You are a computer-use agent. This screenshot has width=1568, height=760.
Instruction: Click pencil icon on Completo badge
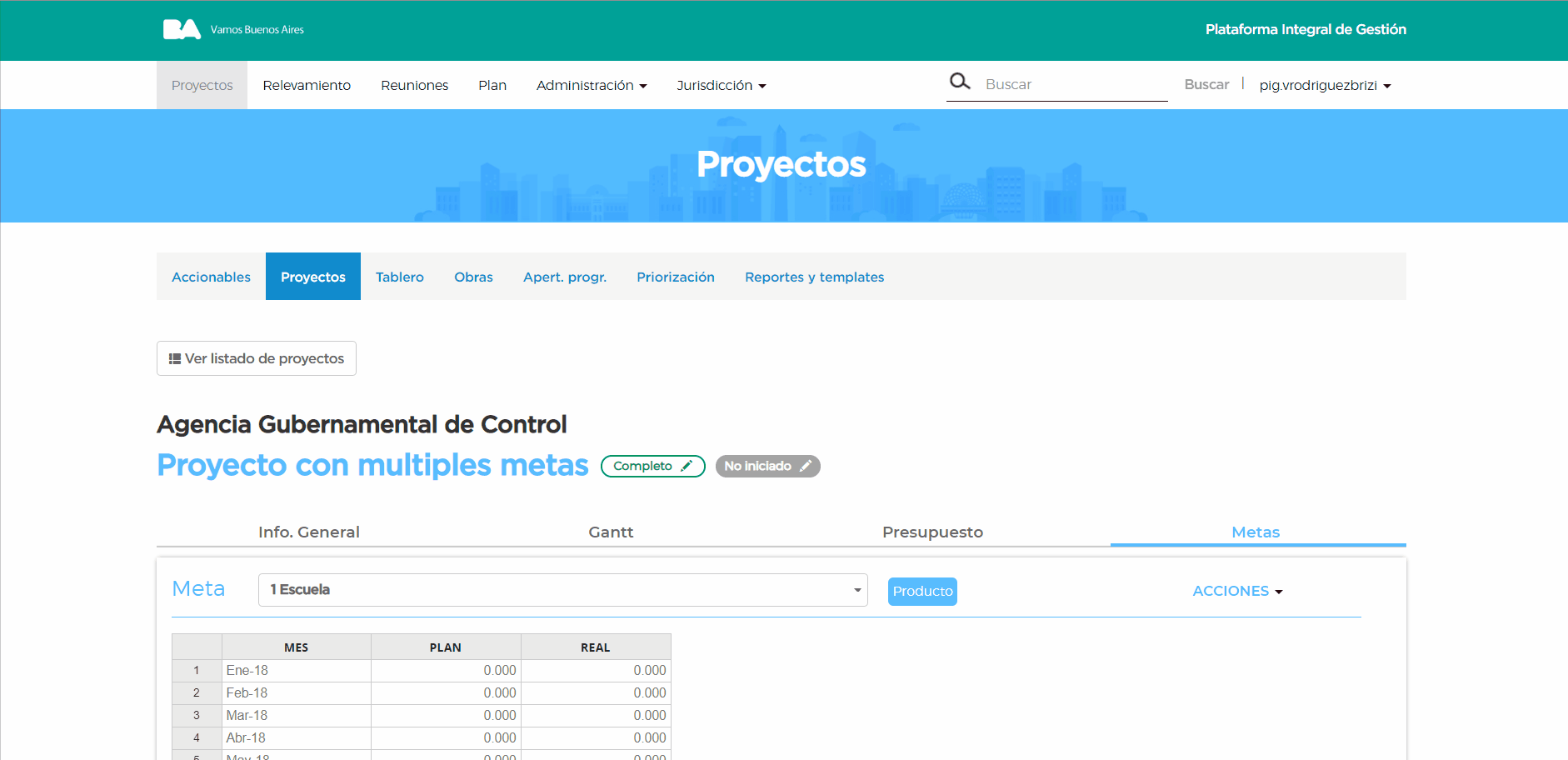tap(687, 466)
